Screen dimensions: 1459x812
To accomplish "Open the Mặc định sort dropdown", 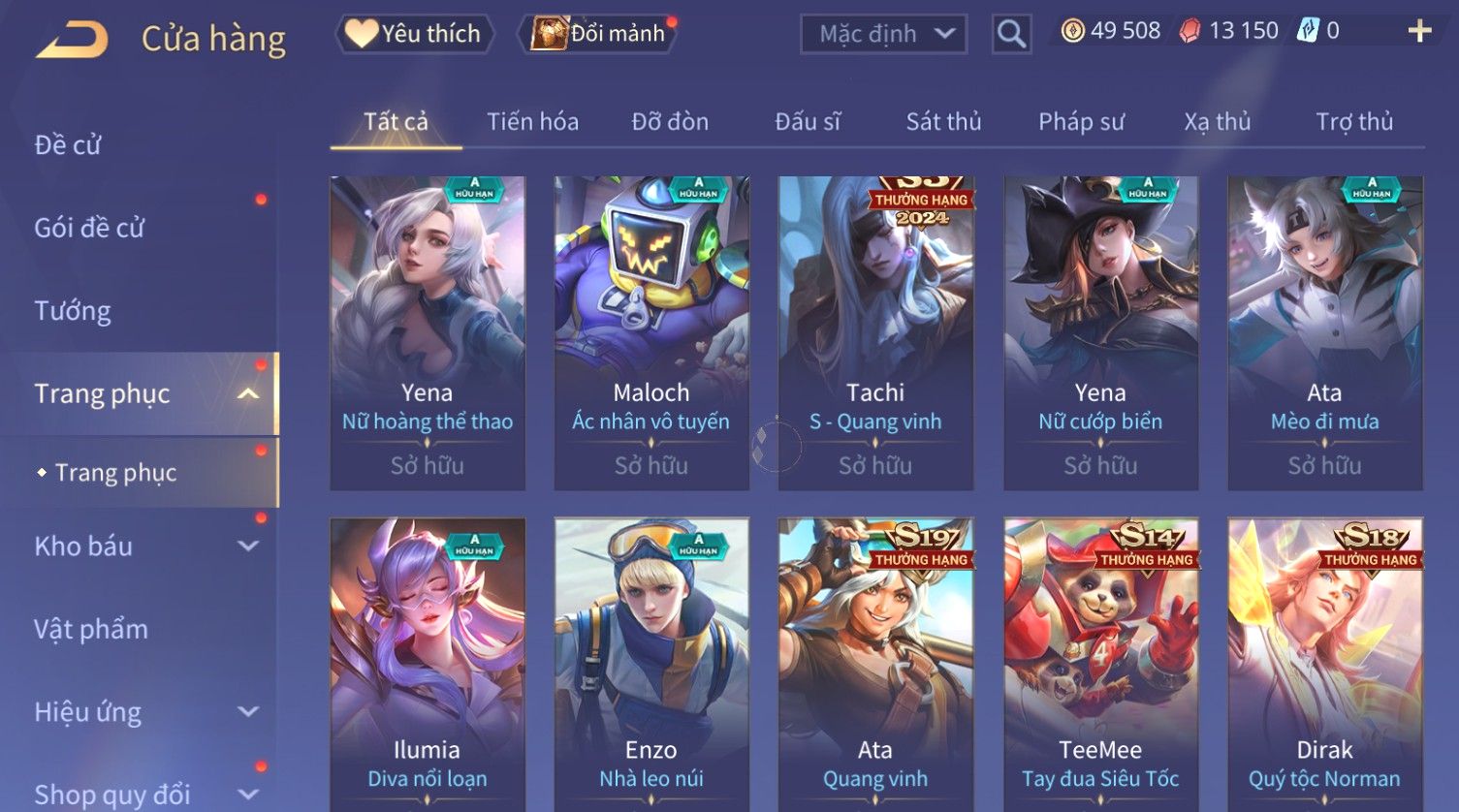I will [x=883, y=35].
